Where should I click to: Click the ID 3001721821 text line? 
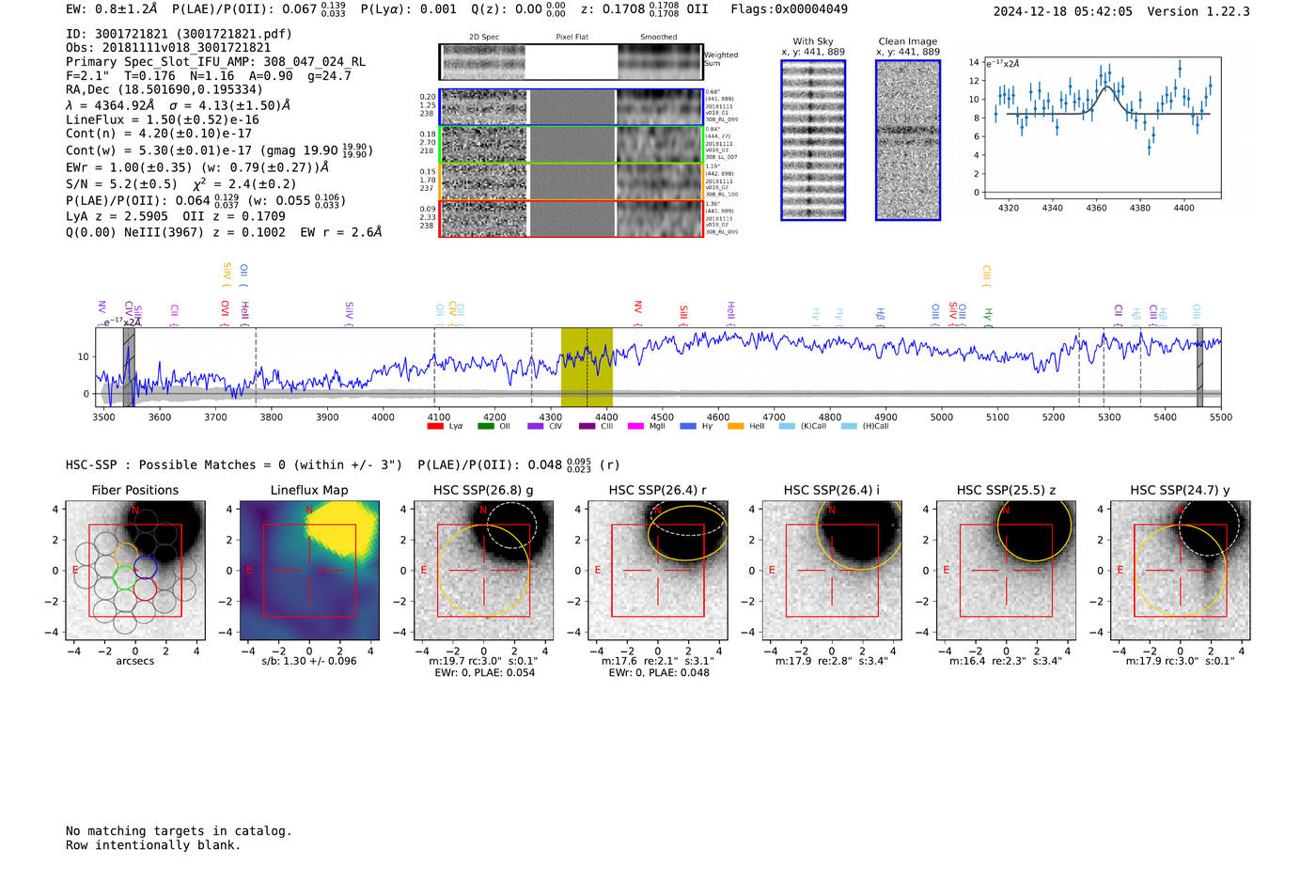179,34
